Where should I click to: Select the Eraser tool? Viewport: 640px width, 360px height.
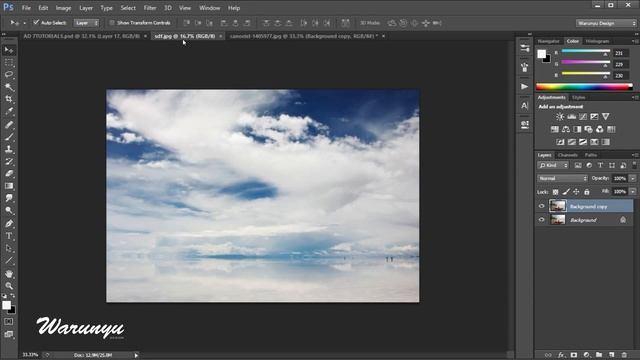[x=9, y=173]
